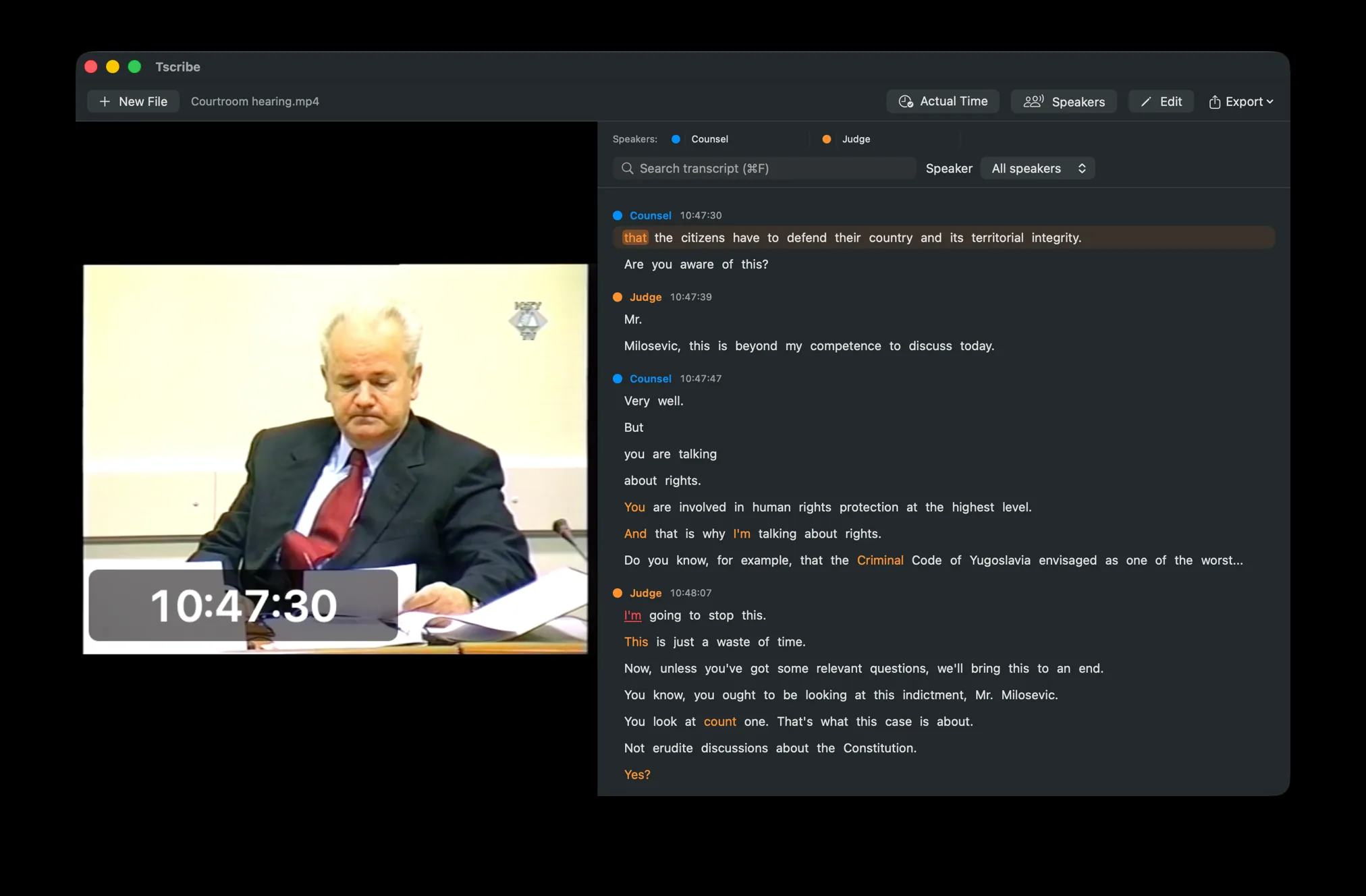Click the magnifier icon in search field

[627, 168]
